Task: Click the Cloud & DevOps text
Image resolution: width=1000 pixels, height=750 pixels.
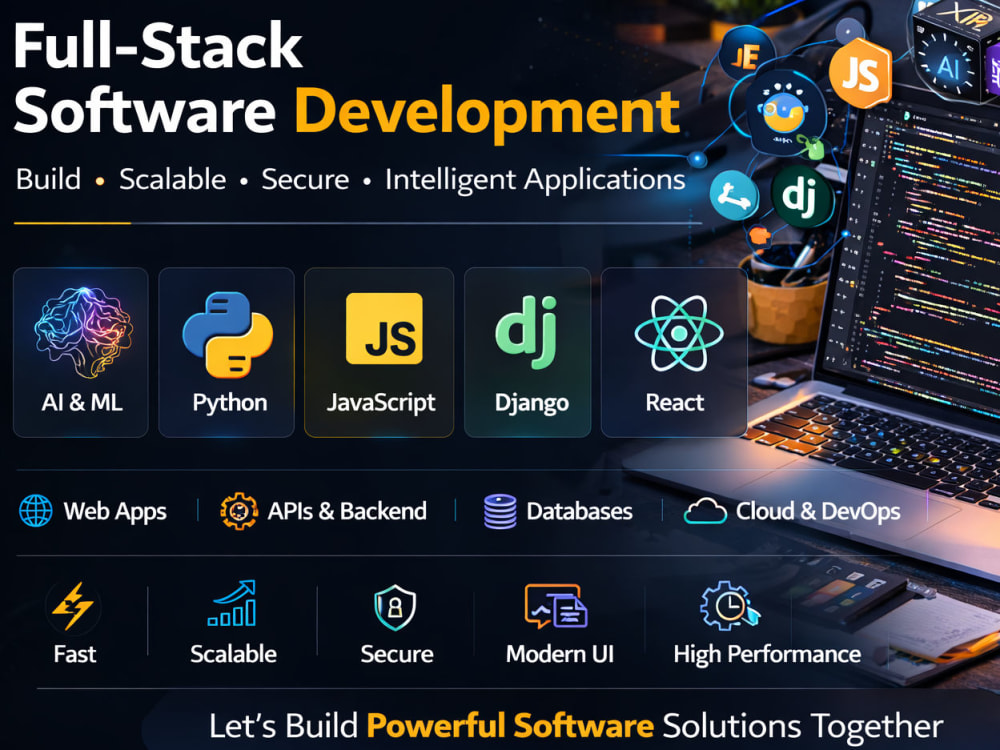Action: click(818, 511)
